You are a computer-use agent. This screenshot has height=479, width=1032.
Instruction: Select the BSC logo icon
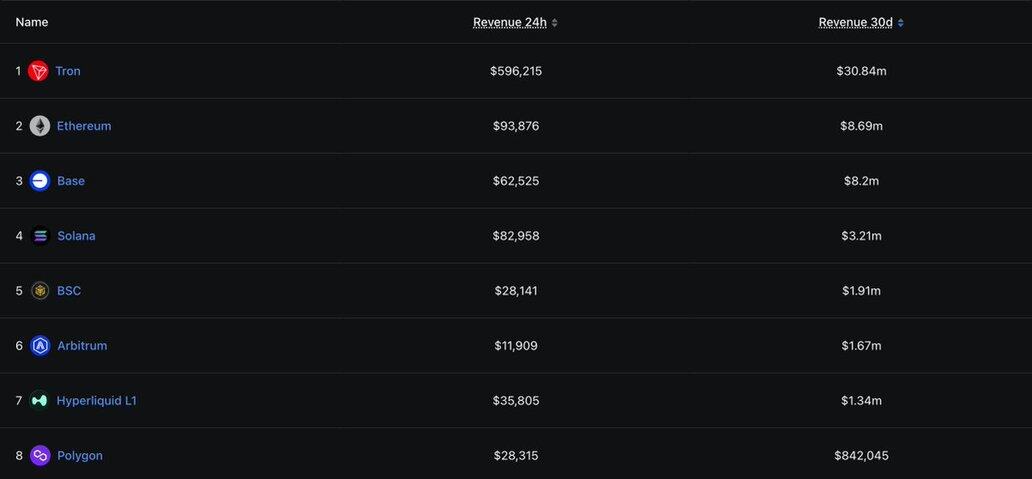(x=40, y=291)
